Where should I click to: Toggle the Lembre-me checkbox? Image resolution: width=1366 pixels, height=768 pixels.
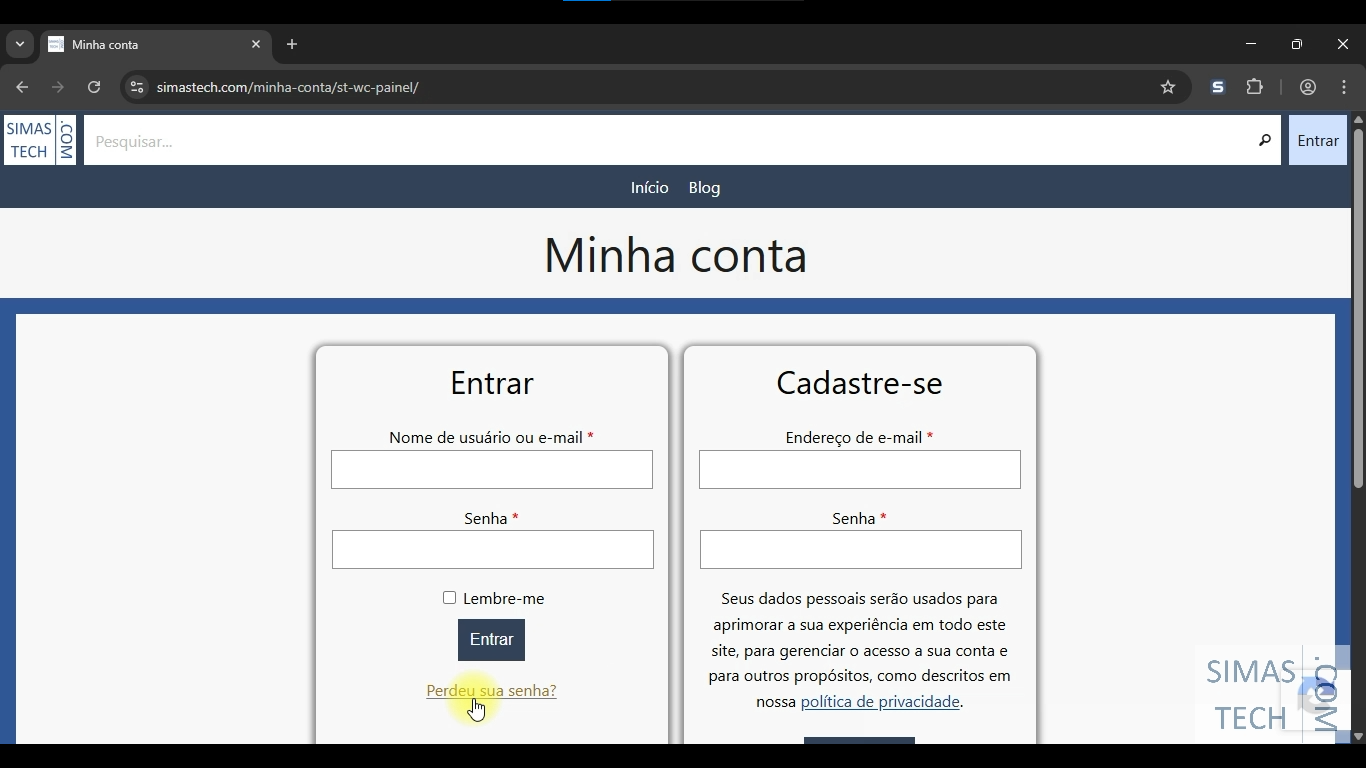point(449,597)
